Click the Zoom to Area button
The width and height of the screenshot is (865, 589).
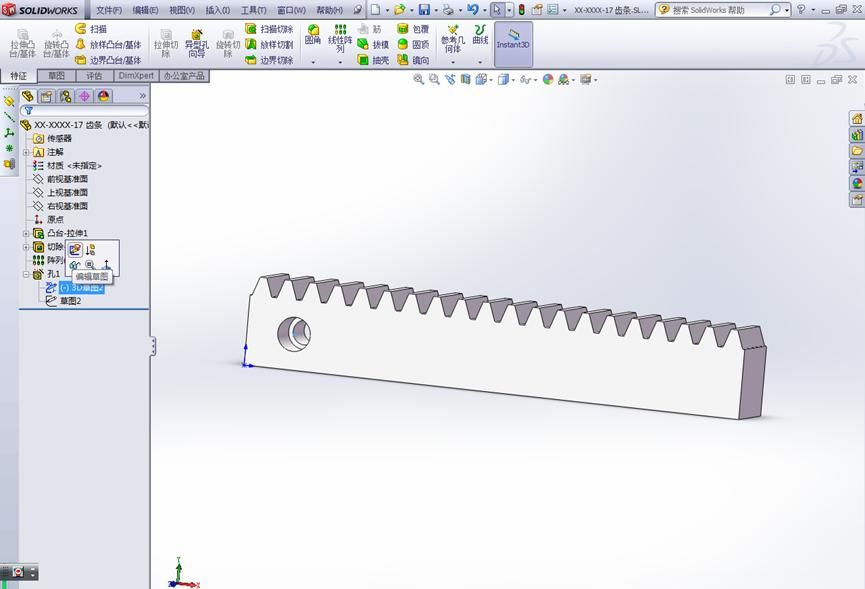[x=433, y=78]
